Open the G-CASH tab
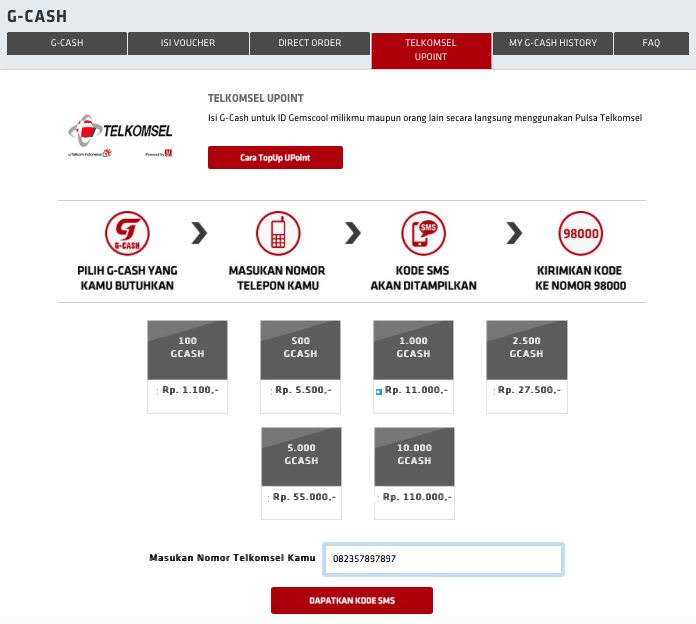The width and height of the screenshot is (696, 624). coord(67,43)
